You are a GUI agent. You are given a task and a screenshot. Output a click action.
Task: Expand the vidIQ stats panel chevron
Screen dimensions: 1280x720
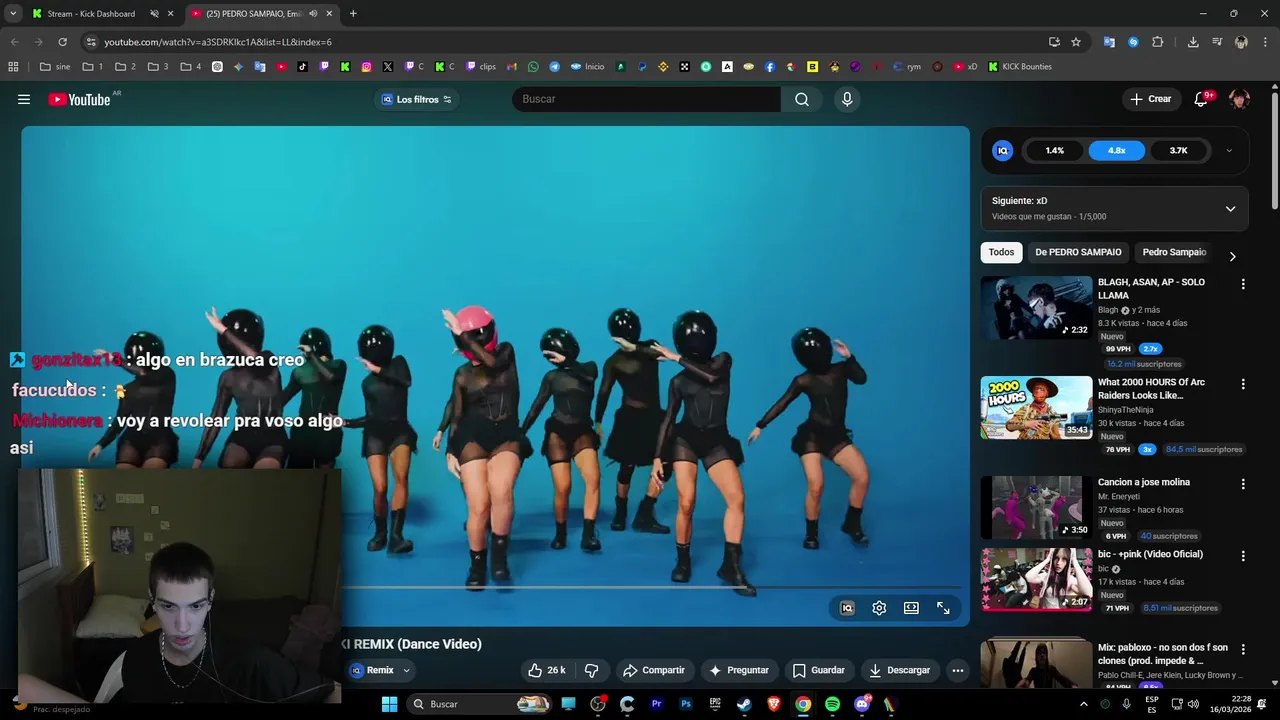[1229, 151]
